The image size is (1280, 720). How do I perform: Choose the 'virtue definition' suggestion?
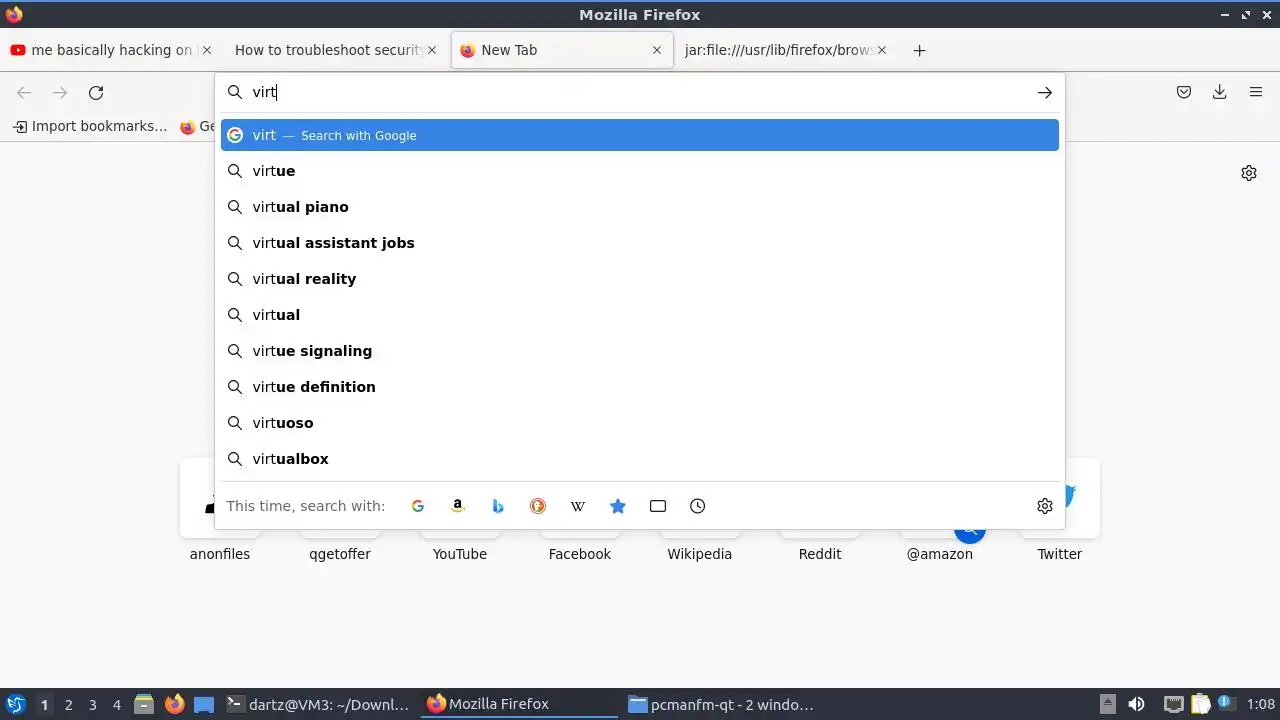(x=640, y=387)
